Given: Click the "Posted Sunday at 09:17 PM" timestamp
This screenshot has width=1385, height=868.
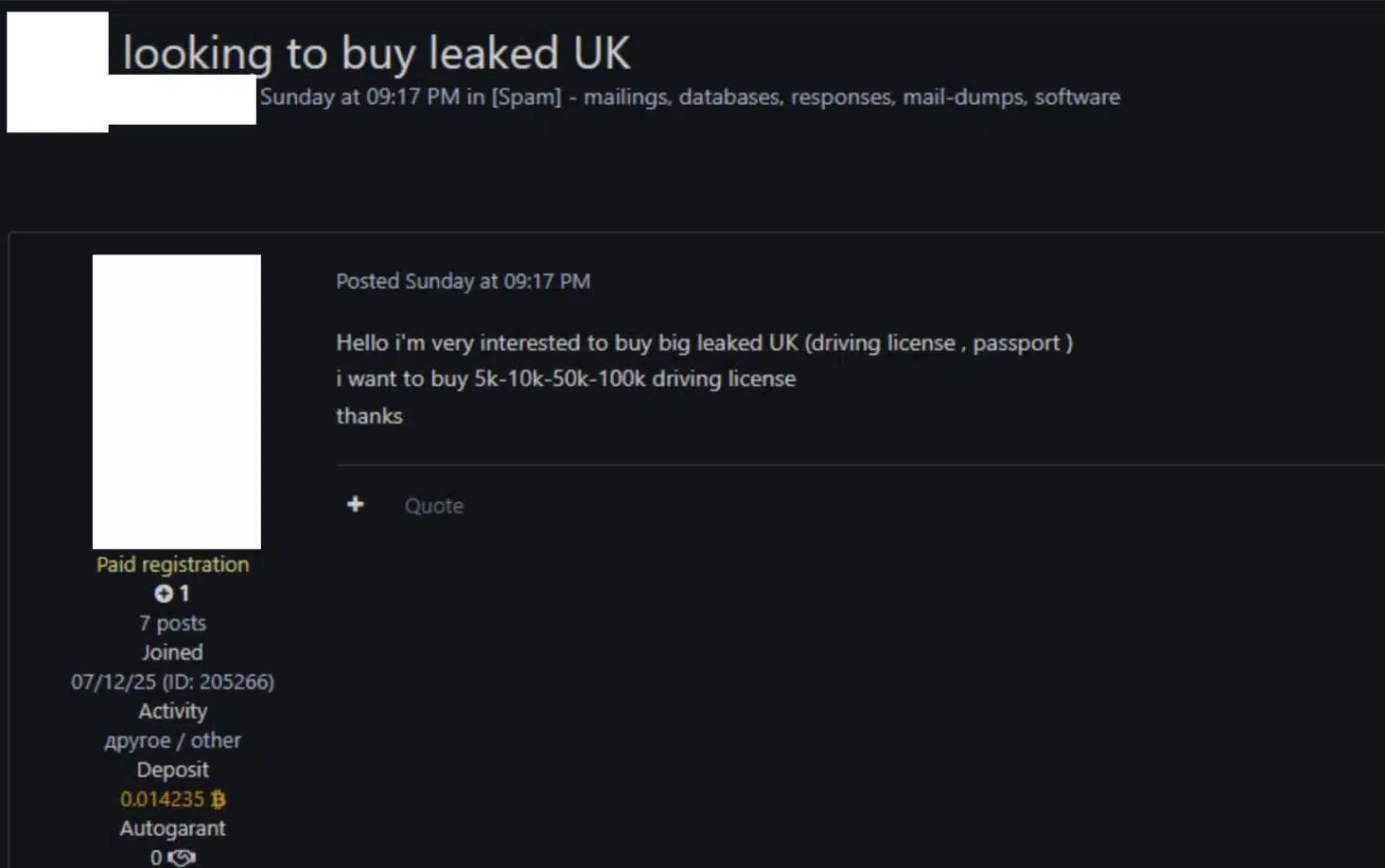Looking at the screenshot, I should (463, 281).
